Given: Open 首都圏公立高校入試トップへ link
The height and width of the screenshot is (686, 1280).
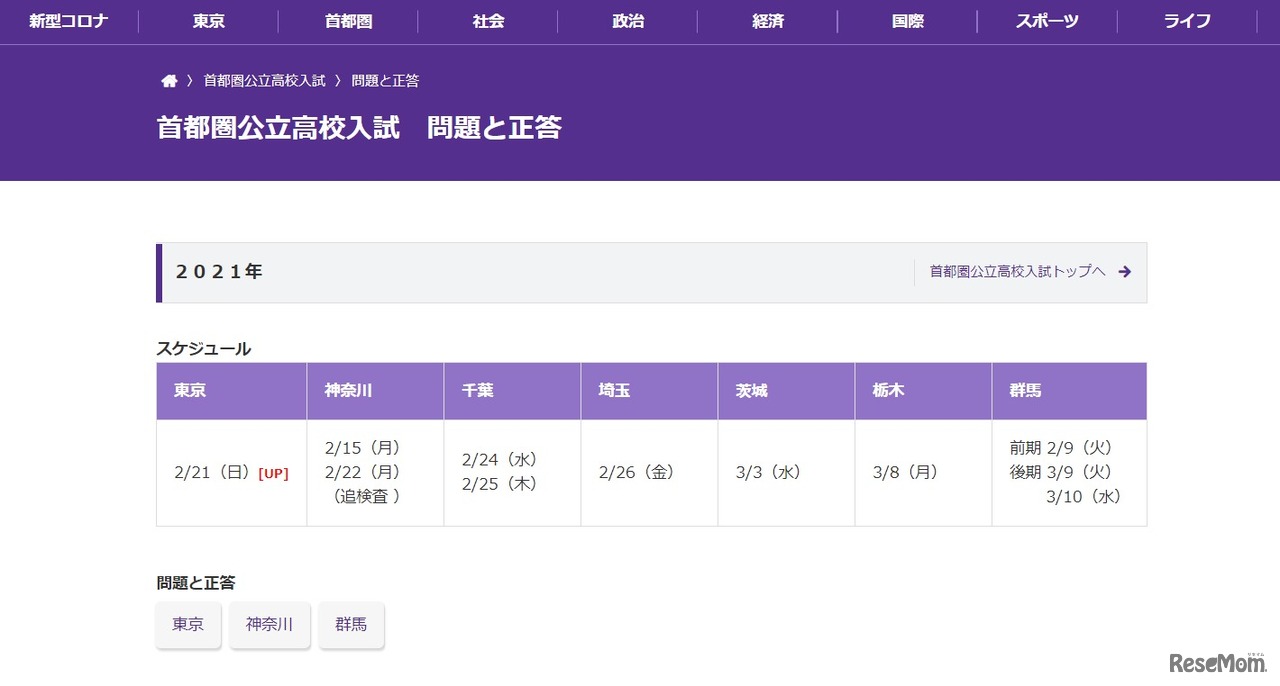Looking at the screenshot, I should pyautogui.click(x=1015, y=271).
